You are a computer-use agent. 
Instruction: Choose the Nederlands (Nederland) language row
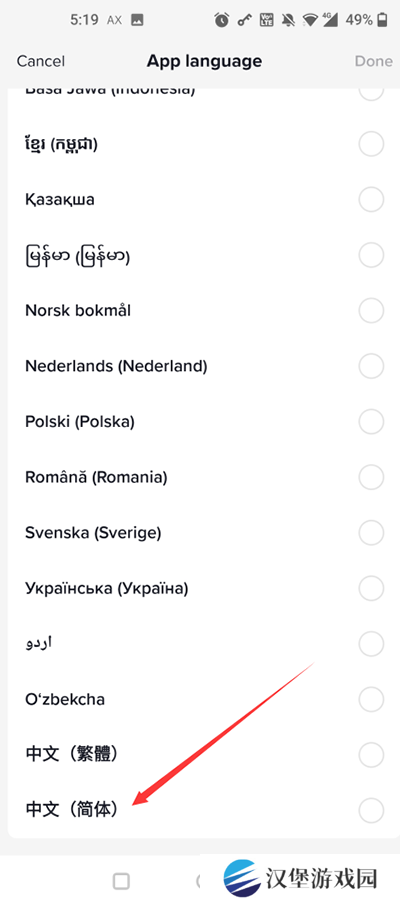pos(200,366)
